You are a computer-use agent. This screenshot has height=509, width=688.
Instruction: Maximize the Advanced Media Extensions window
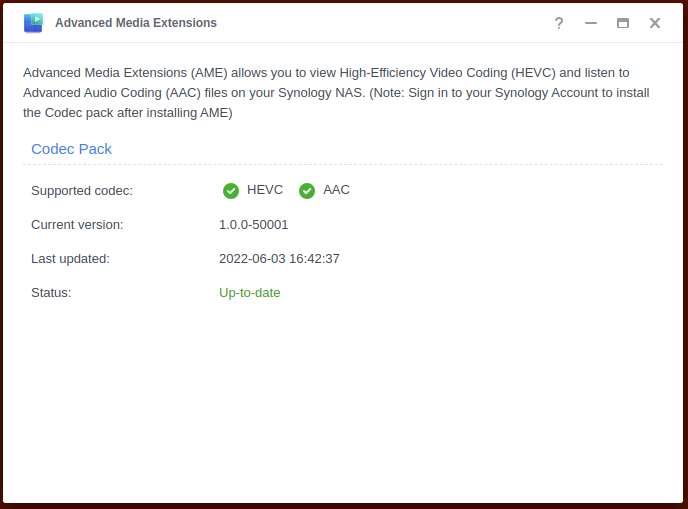[623, 23]
